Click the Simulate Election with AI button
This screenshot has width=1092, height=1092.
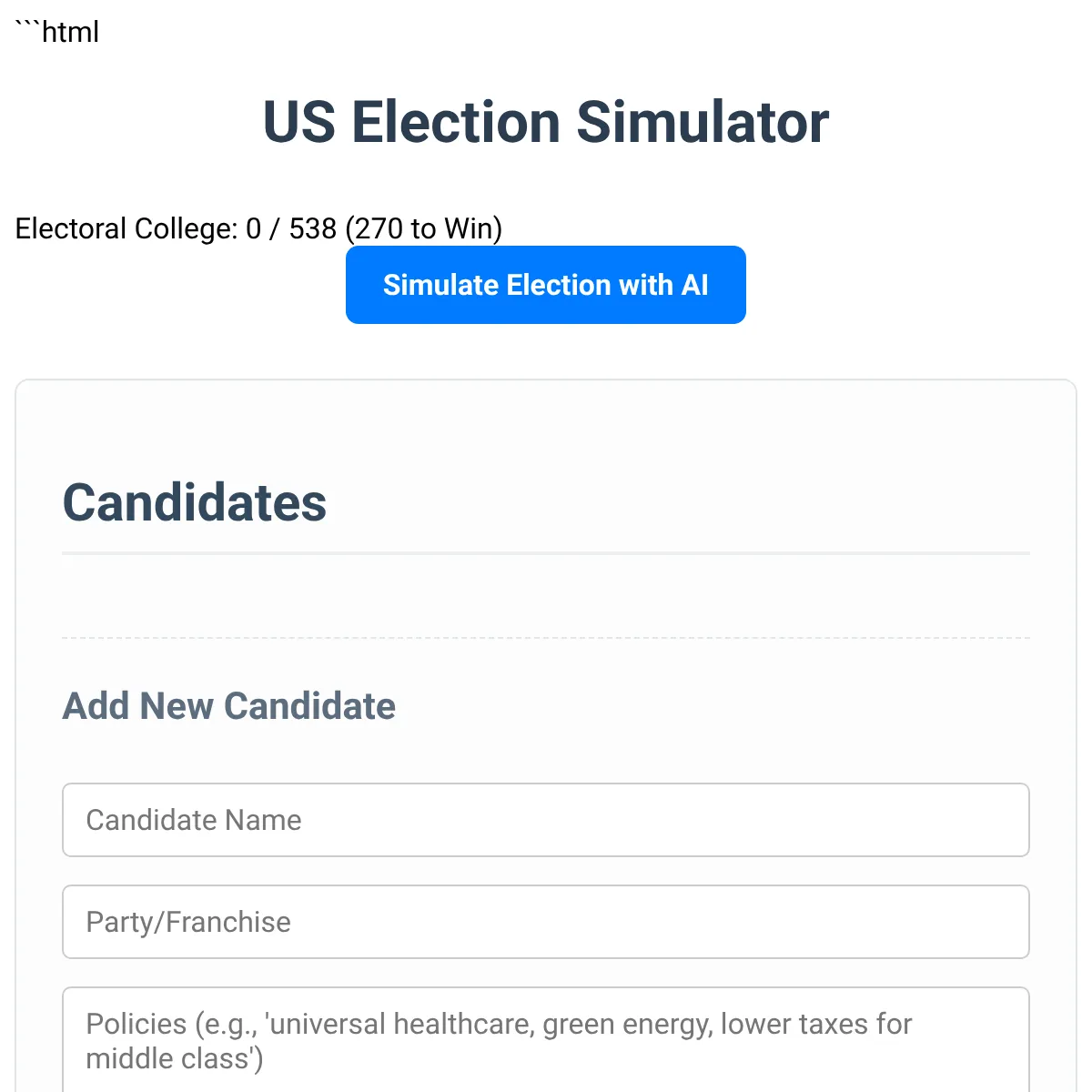(545, 285)
